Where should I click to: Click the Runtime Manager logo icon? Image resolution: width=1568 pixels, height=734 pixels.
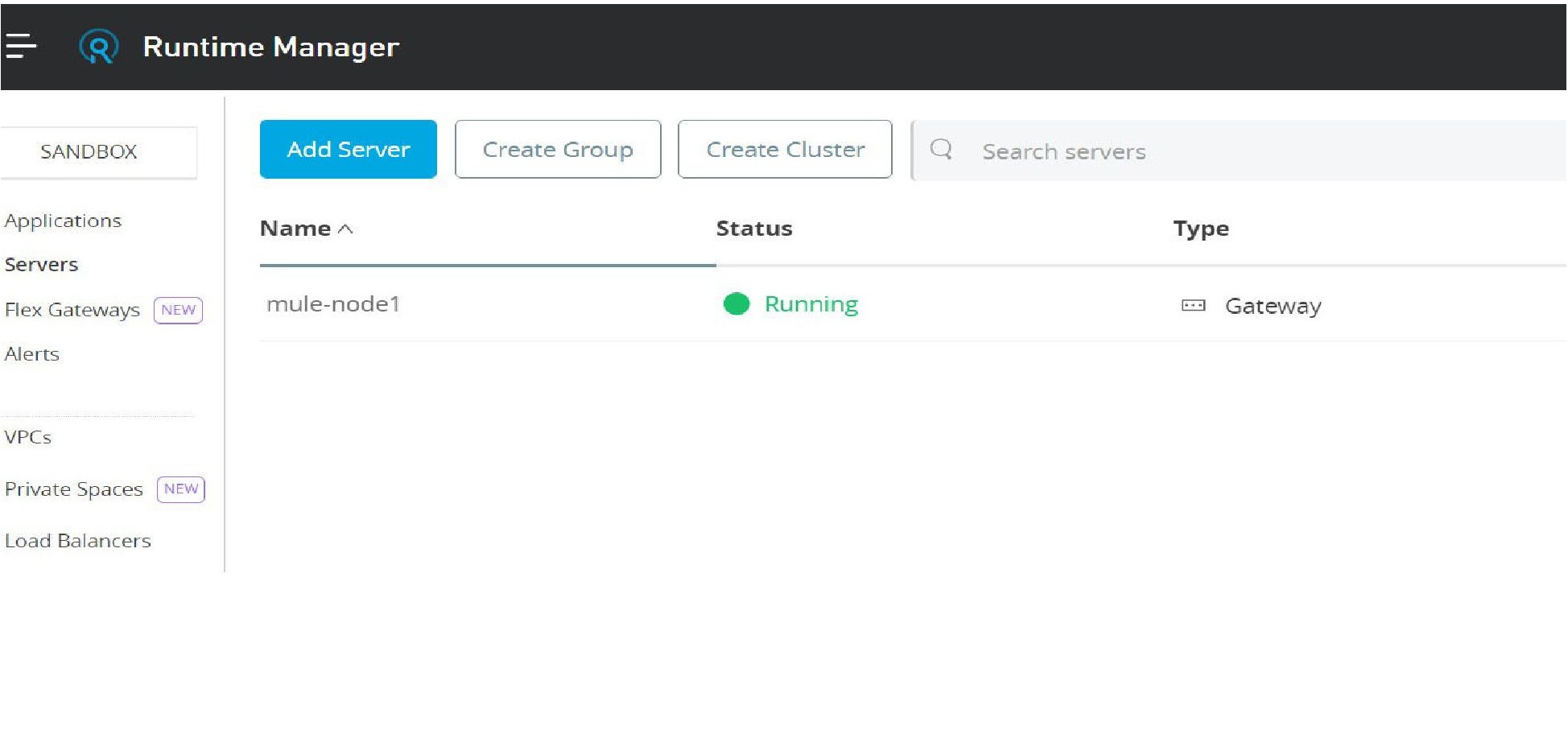(99, 47)
